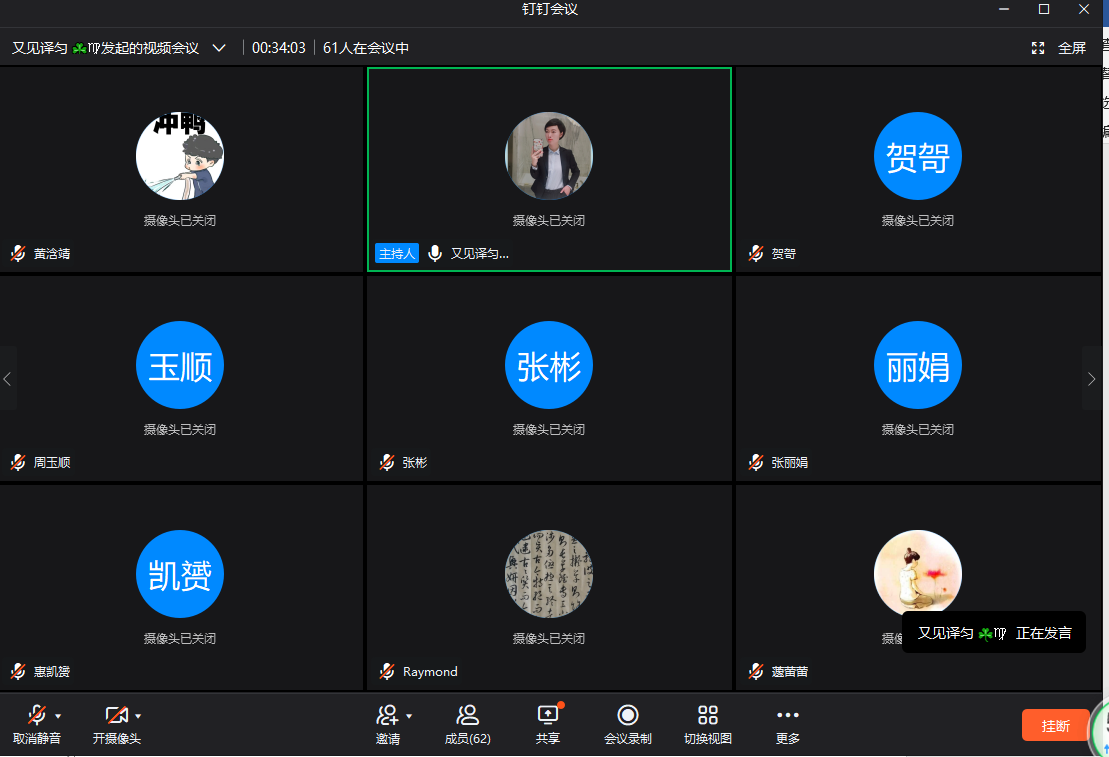Open invite dropdown arrow
This screenshot has width=1109, height=757.
[x=409, y=716]
